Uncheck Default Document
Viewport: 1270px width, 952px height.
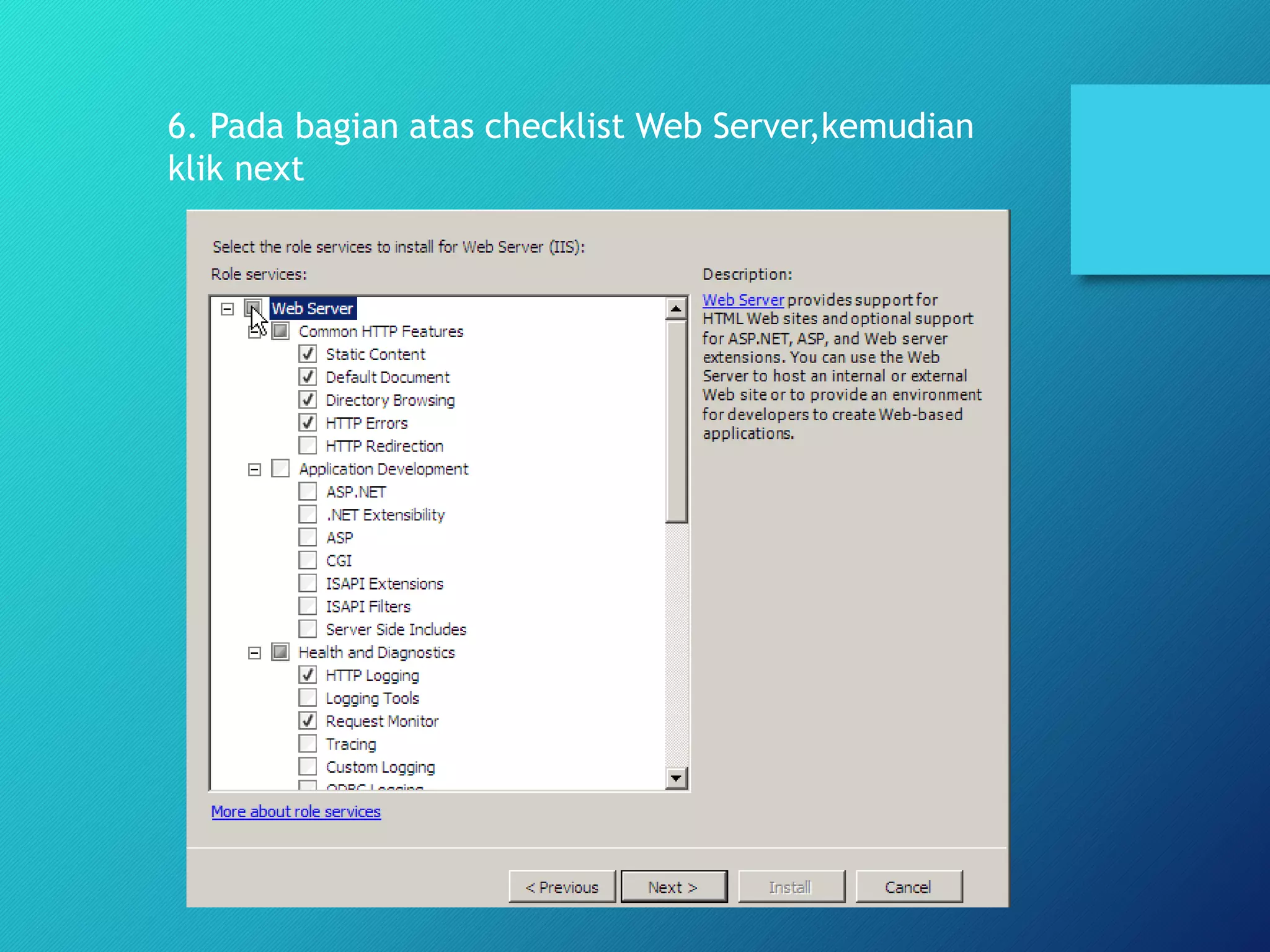pyautogui.click(x=308, y=377)
